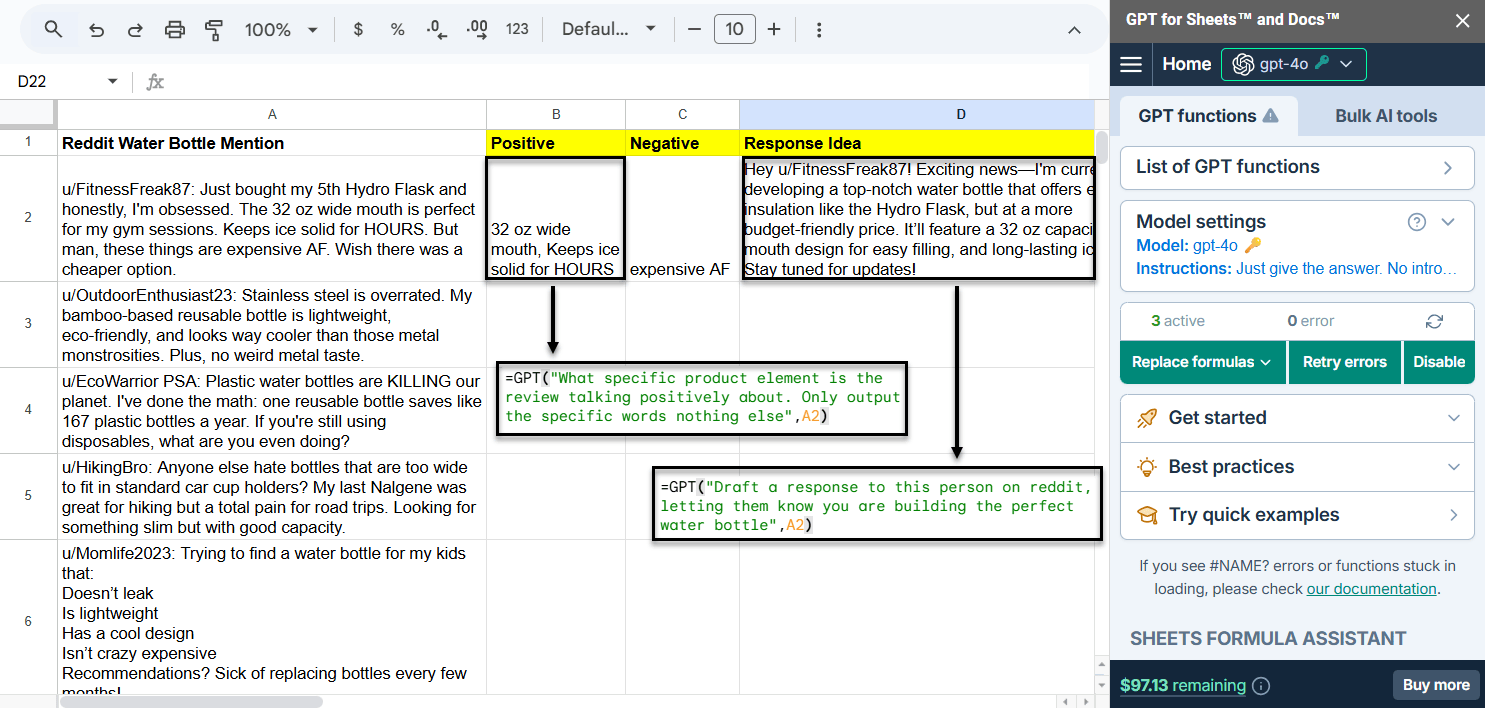Viewport: 1485px width, 708px height.
Task: Open the font family dropdown
Action: click(x=608, y=30)
